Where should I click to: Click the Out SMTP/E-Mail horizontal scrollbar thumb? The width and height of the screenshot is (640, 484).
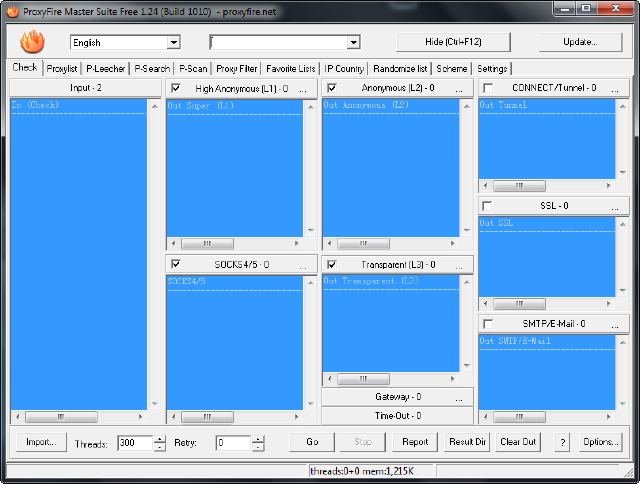tap(519, 417)
